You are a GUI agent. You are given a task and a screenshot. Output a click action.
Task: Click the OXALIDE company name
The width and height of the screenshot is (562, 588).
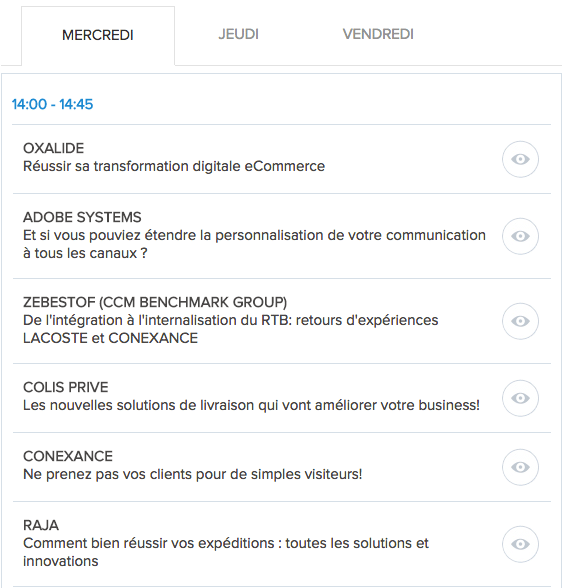pos(54,148)
